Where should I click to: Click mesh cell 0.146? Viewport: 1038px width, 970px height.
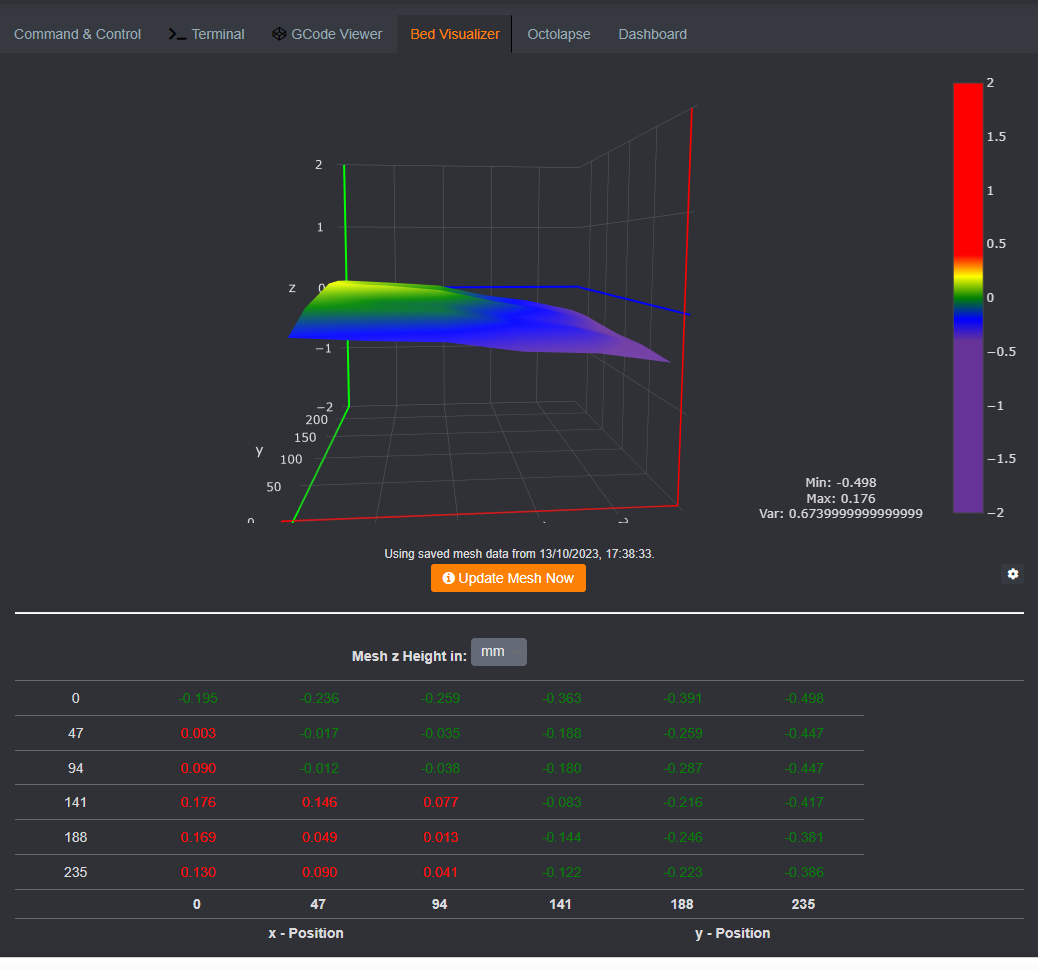[x=319, y=802]
